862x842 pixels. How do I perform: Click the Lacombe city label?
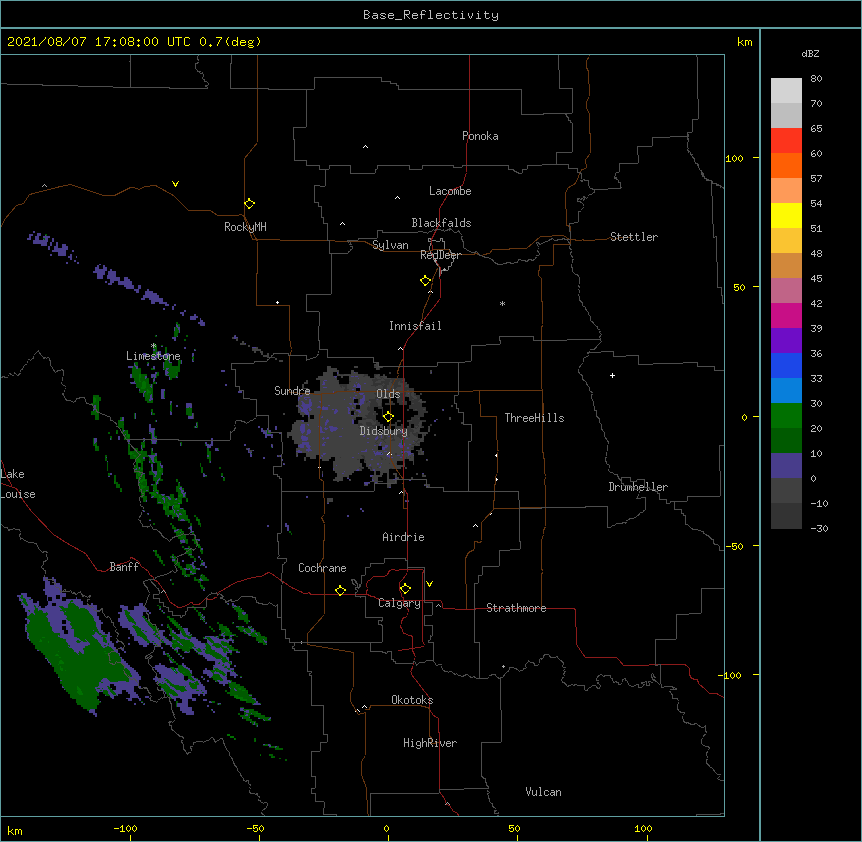tap(450, 191)
